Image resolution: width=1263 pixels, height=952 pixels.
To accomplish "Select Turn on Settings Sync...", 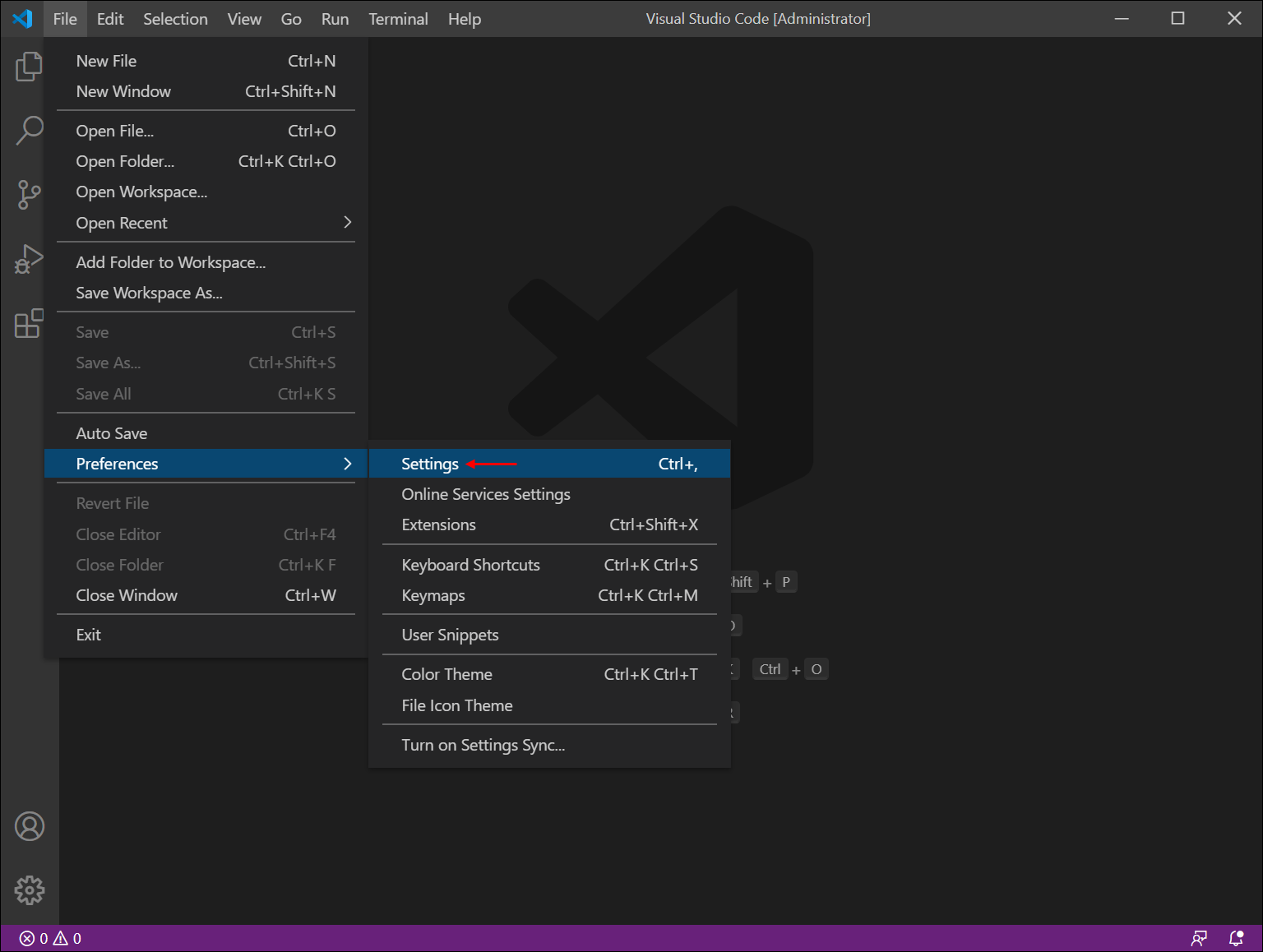I will [x=549, y=745].
